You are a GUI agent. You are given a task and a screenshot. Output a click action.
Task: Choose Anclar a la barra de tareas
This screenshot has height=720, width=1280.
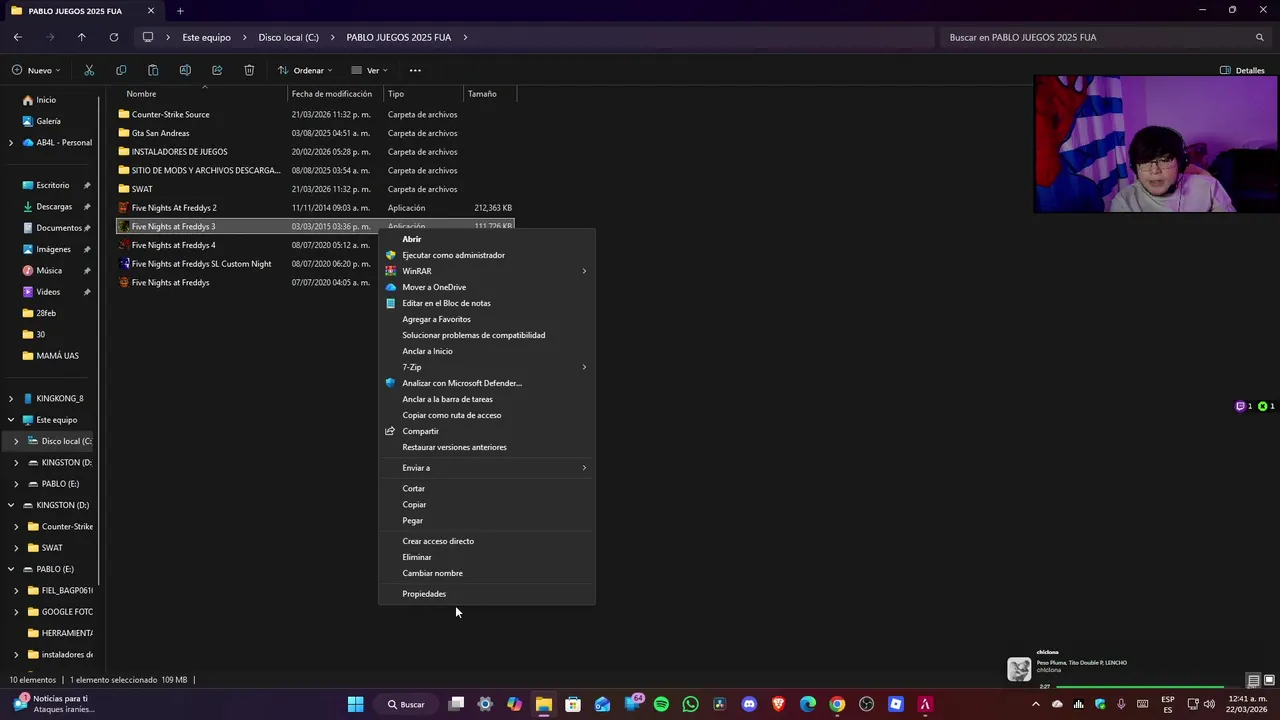487,399
